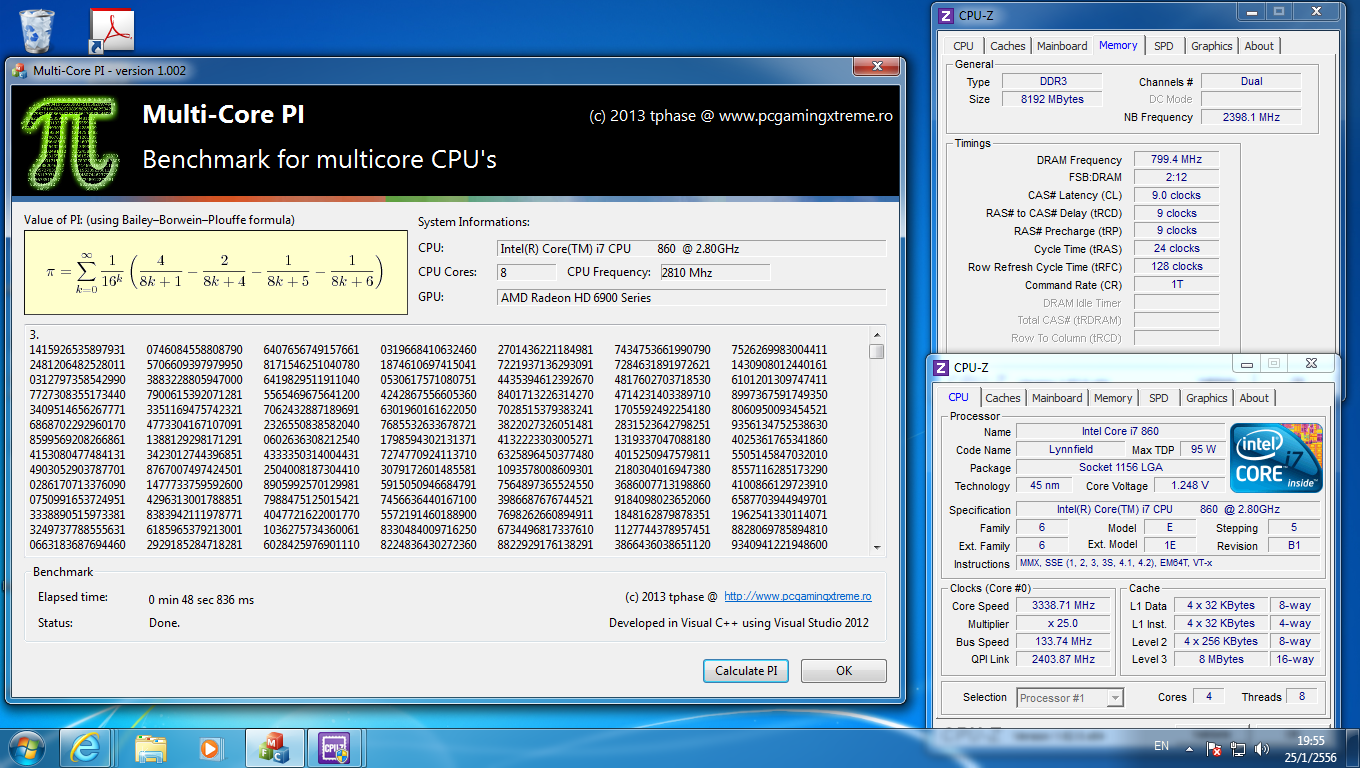Open the Adobe PDF shortcut on desktop
Image resolution: width=1360 pixels, height=768 pixels.
[111, 30]
